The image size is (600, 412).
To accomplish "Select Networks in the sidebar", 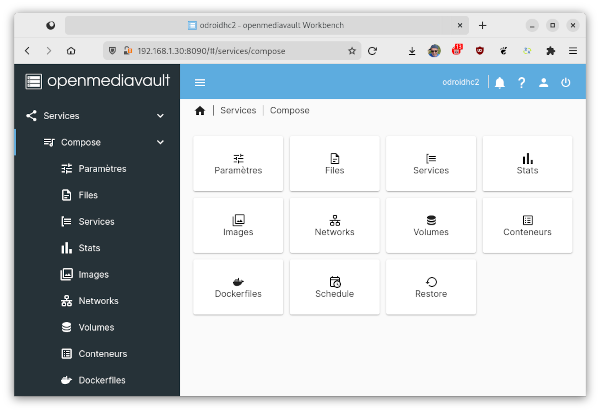I will pos(97,301).
